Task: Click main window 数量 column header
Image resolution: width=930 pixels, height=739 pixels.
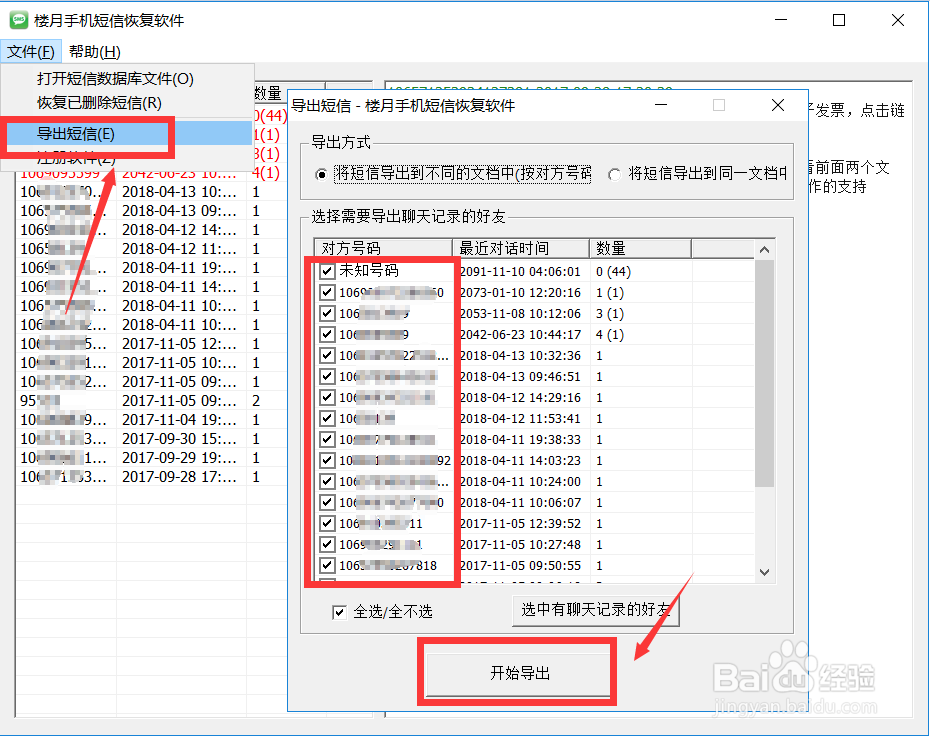Action: coord(289,93)
